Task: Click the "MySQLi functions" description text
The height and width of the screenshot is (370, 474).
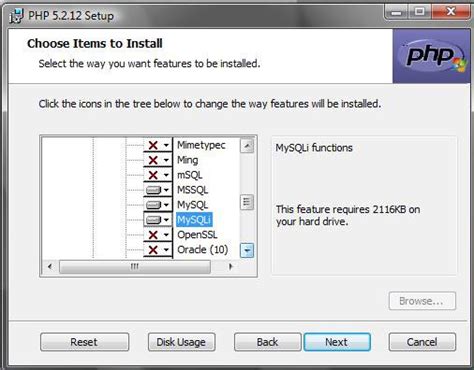Action: pyautogui.click(x=314, y=148)
